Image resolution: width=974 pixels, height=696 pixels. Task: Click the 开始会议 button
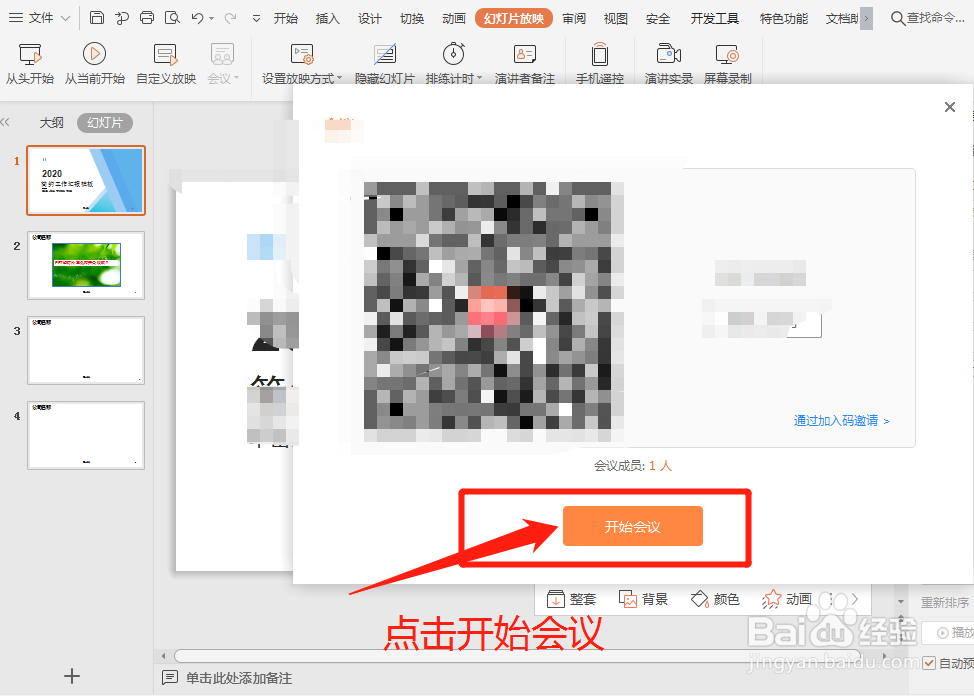(x=632, y=526)
